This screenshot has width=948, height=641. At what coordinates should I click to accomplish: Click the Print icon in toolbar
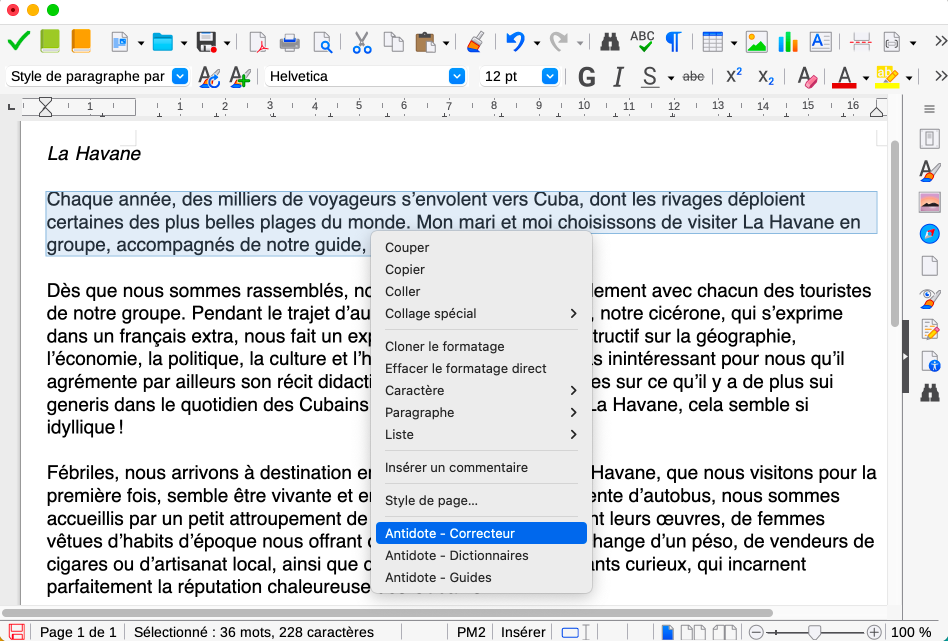coord(290,42)
